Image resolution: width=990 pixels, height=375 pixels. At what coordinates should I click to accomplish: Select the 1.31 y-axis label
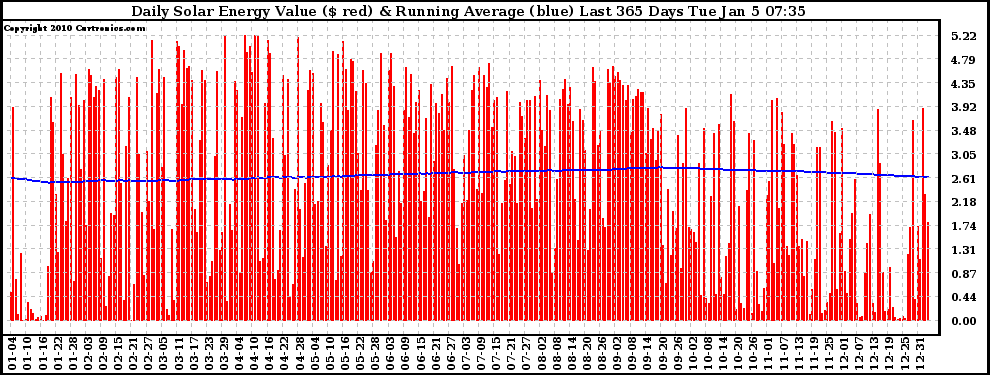963,251
